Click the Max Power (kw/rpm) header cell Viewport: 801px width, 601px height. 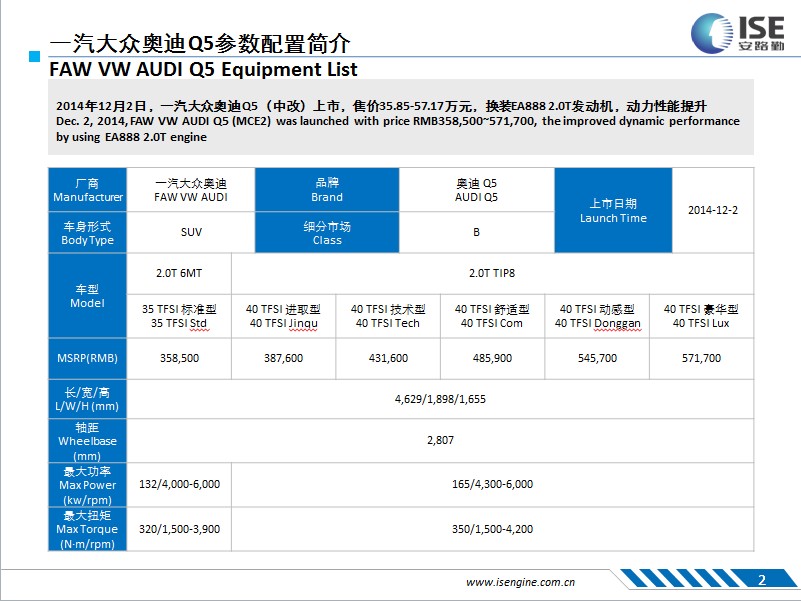point(87,485)
